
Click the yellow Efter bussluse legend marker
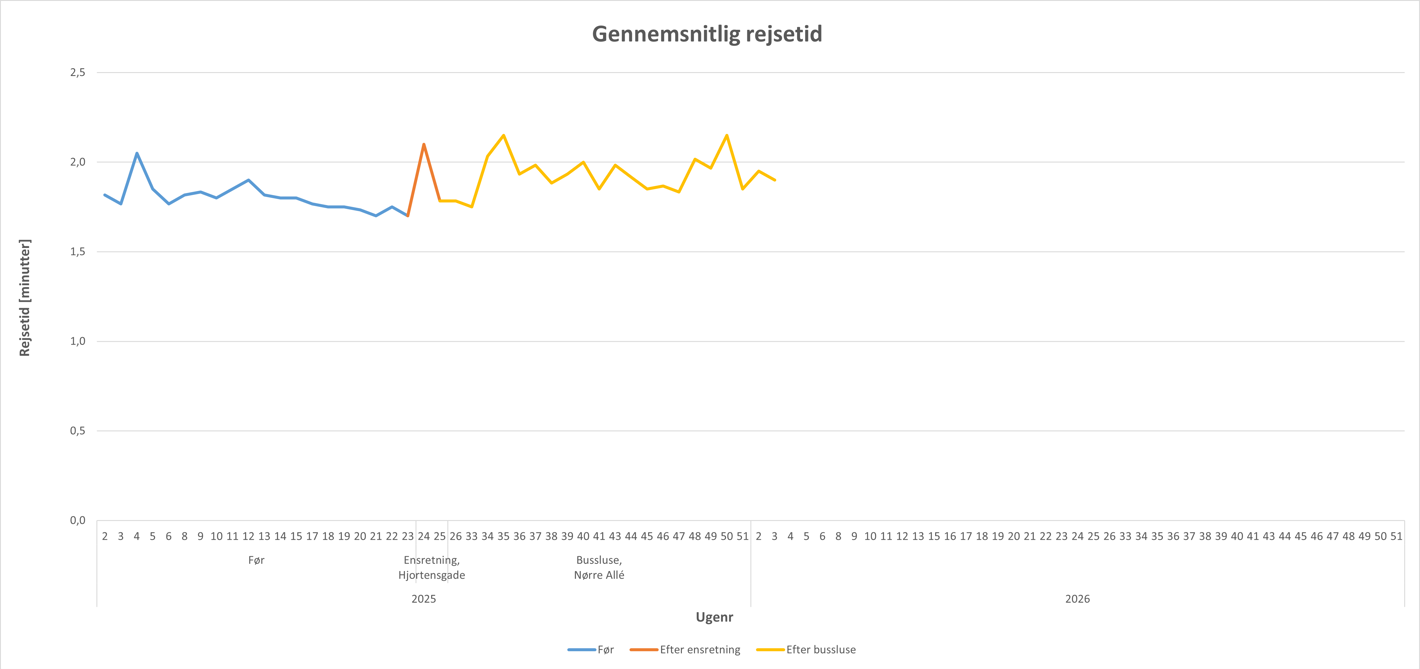point(770,650)
